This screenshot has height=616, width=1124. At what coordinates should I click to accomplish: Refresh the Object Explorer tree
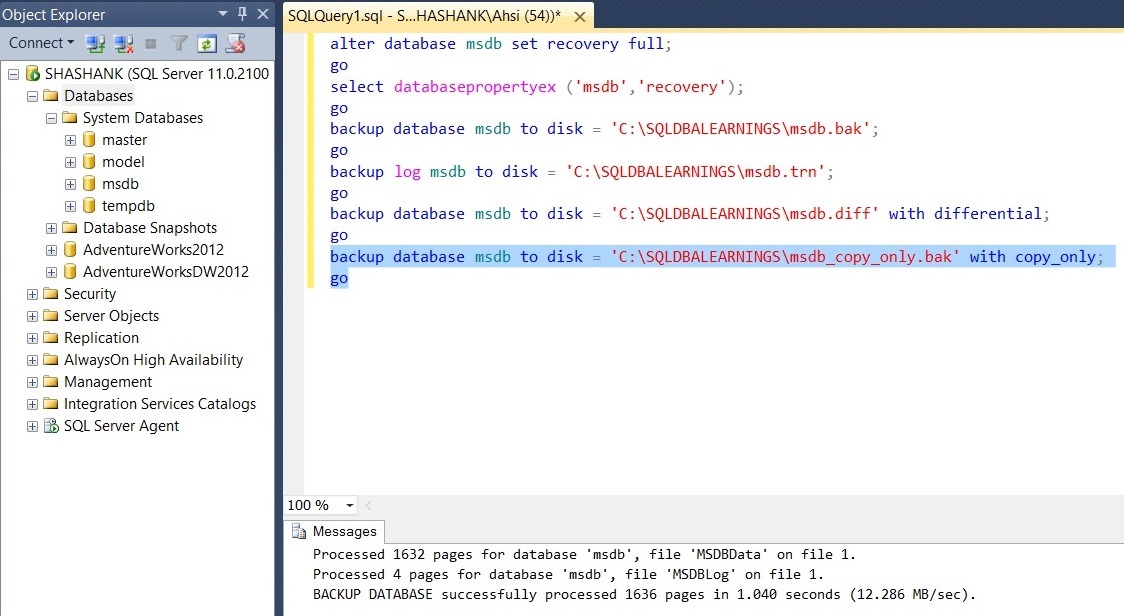207,43
